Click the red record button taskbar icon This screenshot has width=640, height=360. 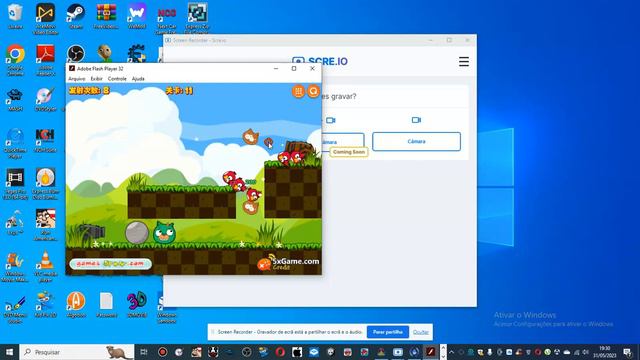click(x=162, y=352)
